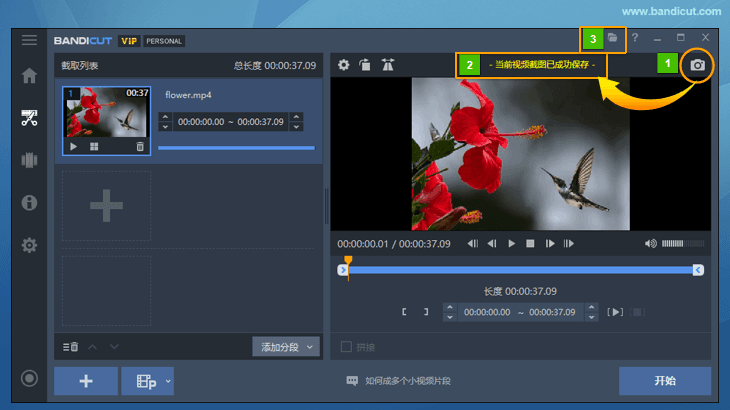Viewport: 730px width, 410px height.
Task: Open the info icon in left sidebar
Action: (x=29, y=203)
